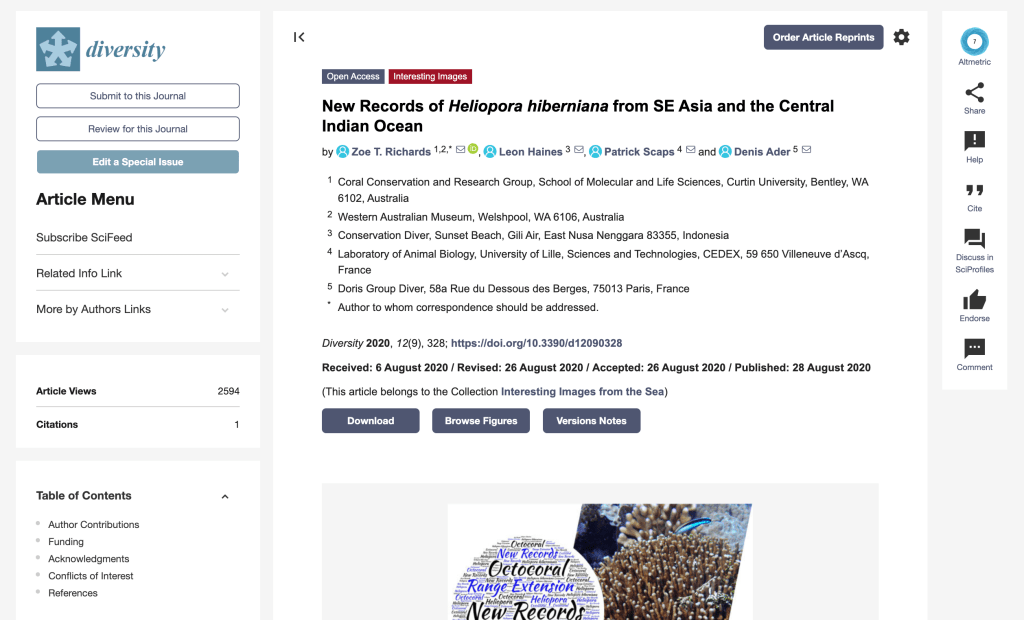This screenshot has height=620, width=1024.
Task: Expand More by Authors Links
Action: pos(225,310)
